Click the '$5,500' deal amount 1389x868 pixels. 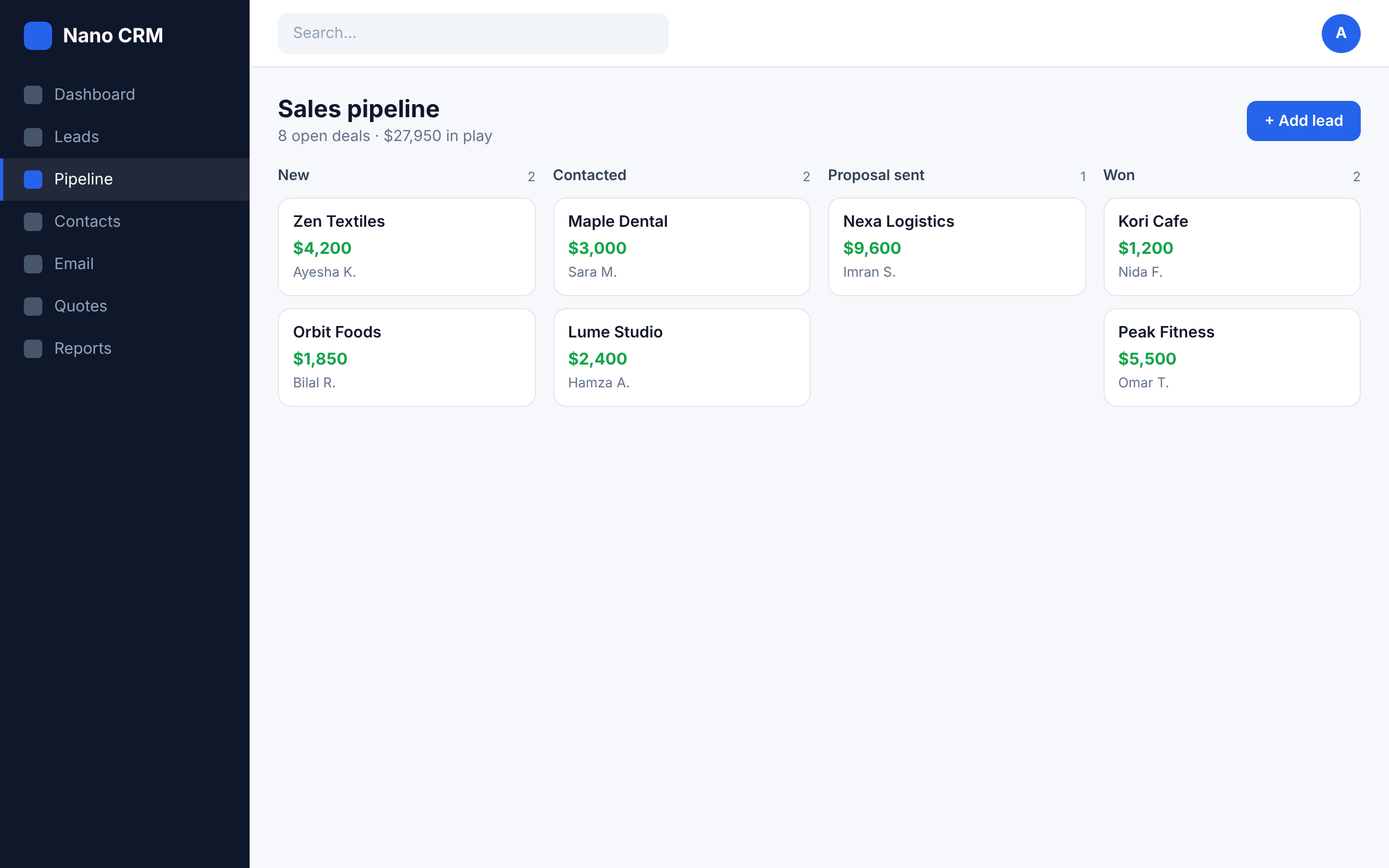coord(1147,359)
